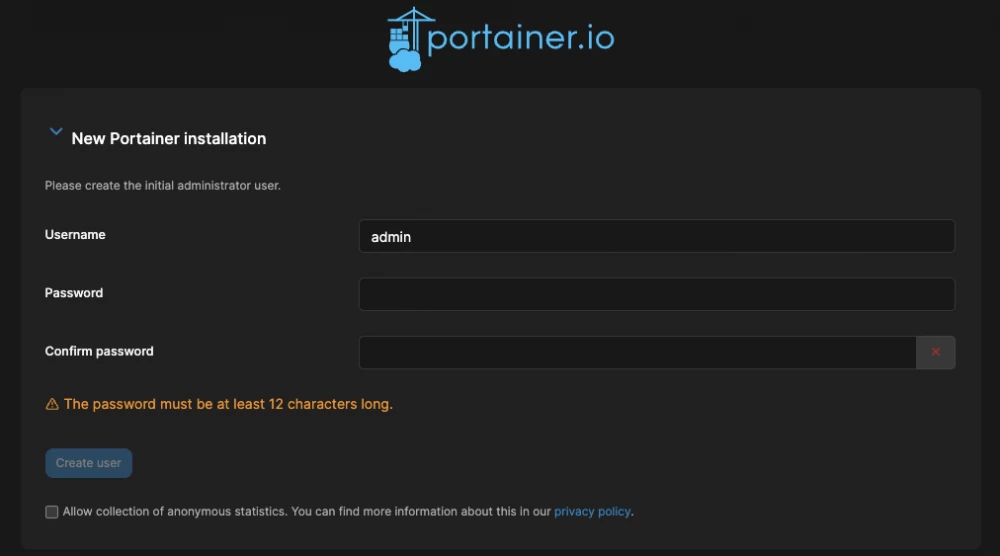Click the '12 characters long' warning message
The image size is (1000, 556).
click(x=228, y=404)
